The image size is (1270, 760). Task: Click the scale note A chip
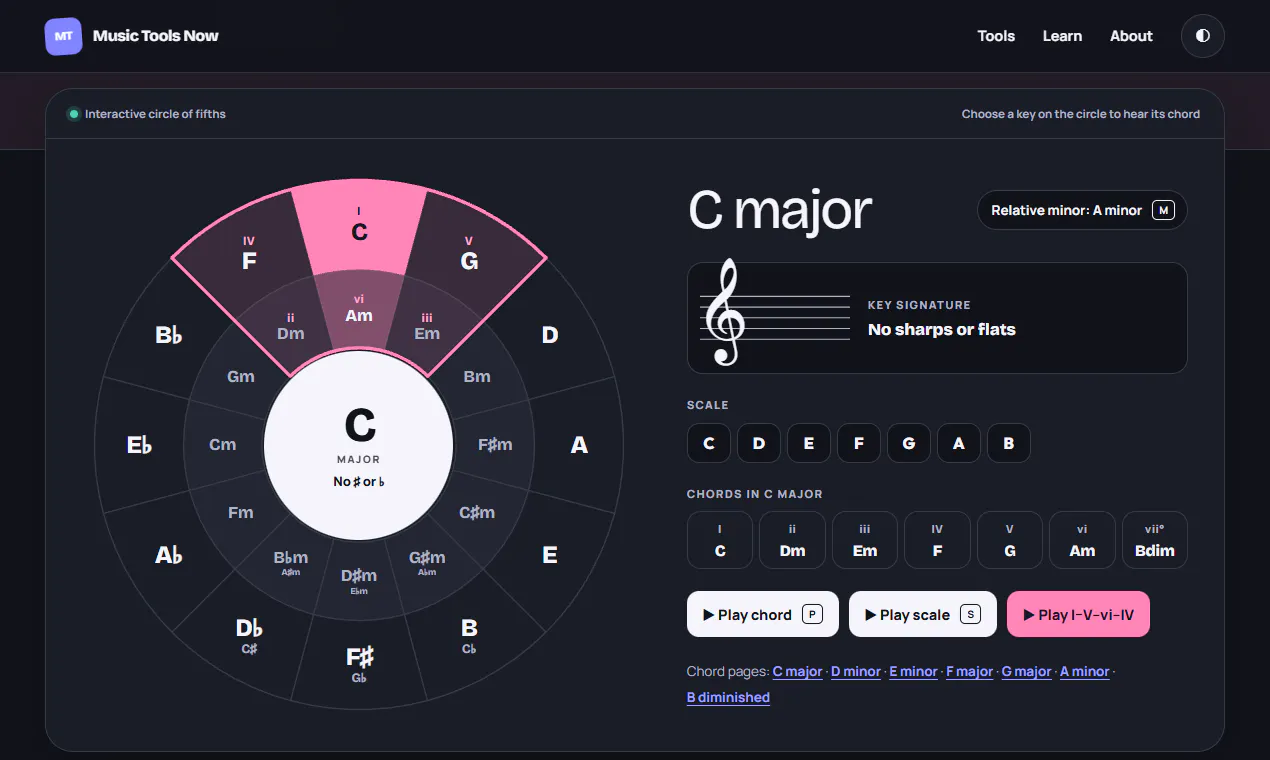tap(959, 443)
